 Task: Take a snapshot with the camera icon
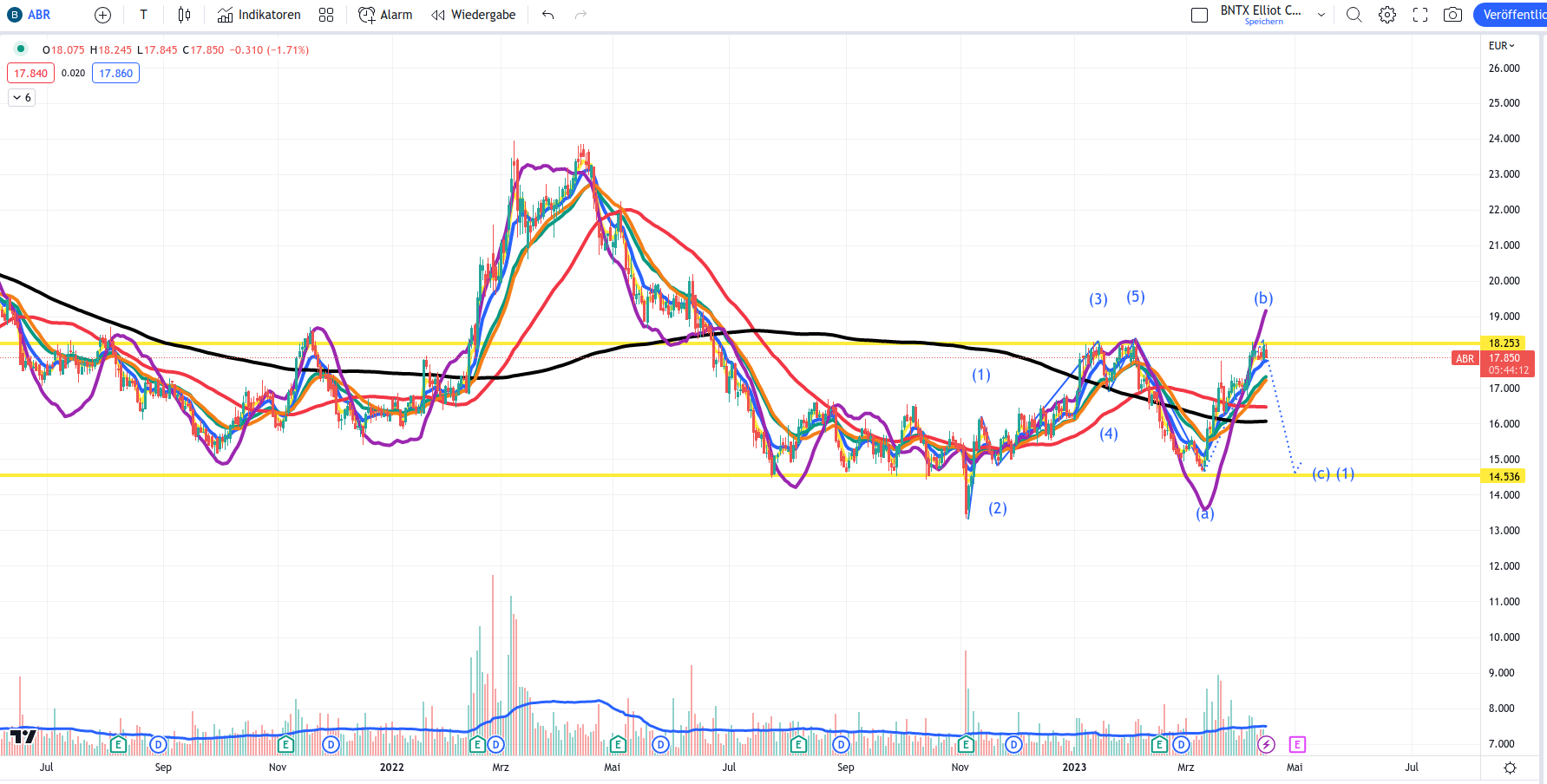[x=1452, y=15]
